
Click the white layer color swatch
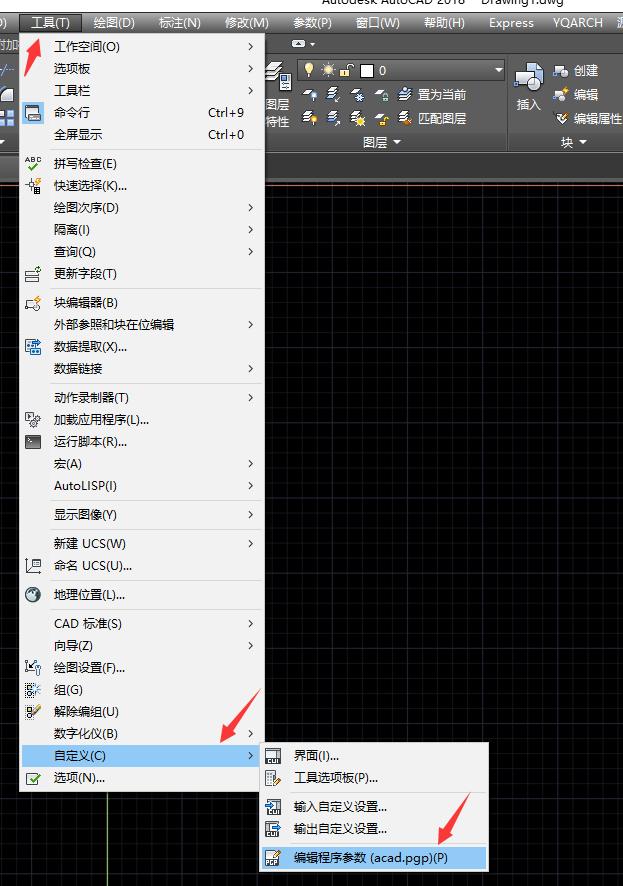367,71
